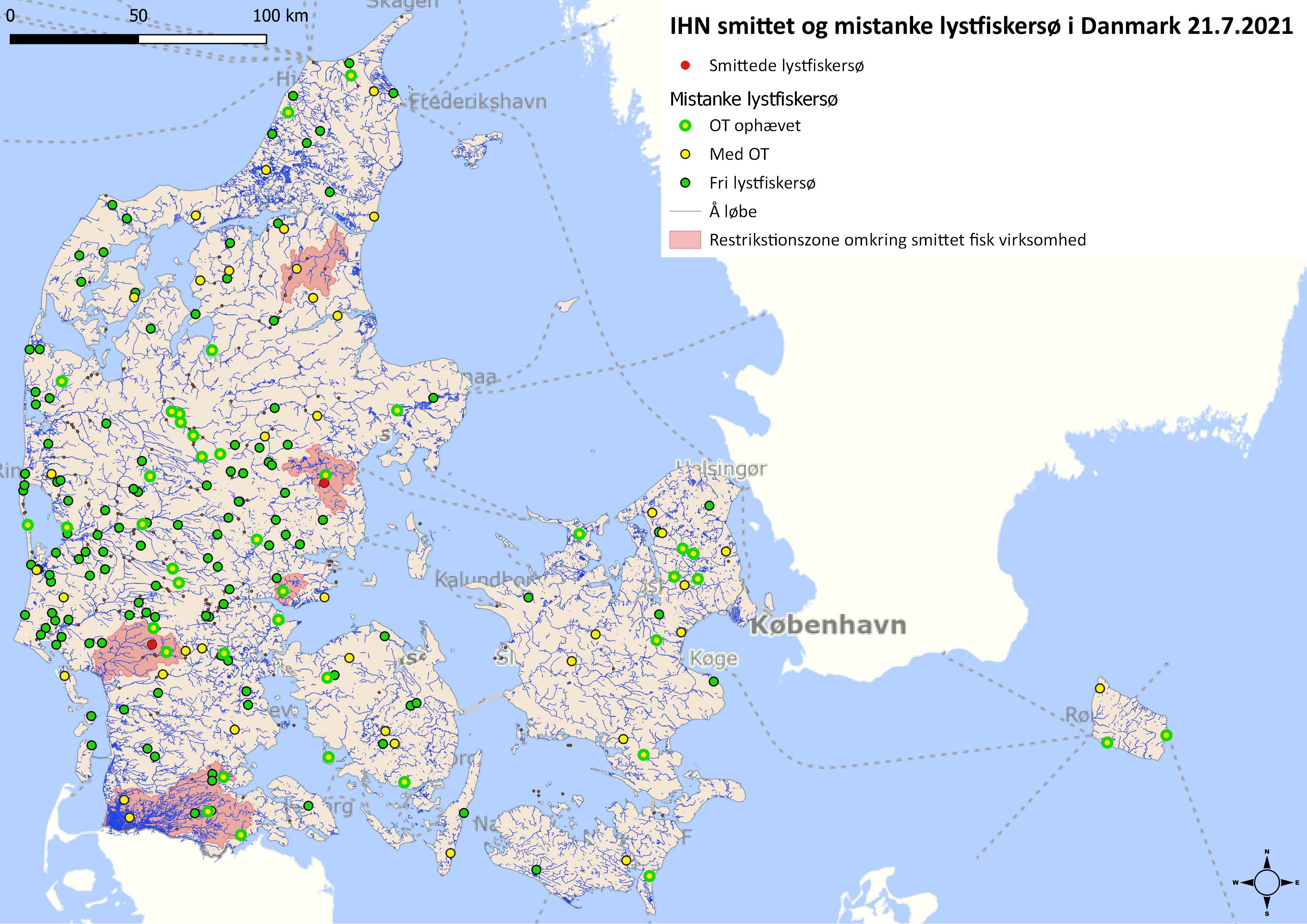Click the Køge city label

coord(714,658)
